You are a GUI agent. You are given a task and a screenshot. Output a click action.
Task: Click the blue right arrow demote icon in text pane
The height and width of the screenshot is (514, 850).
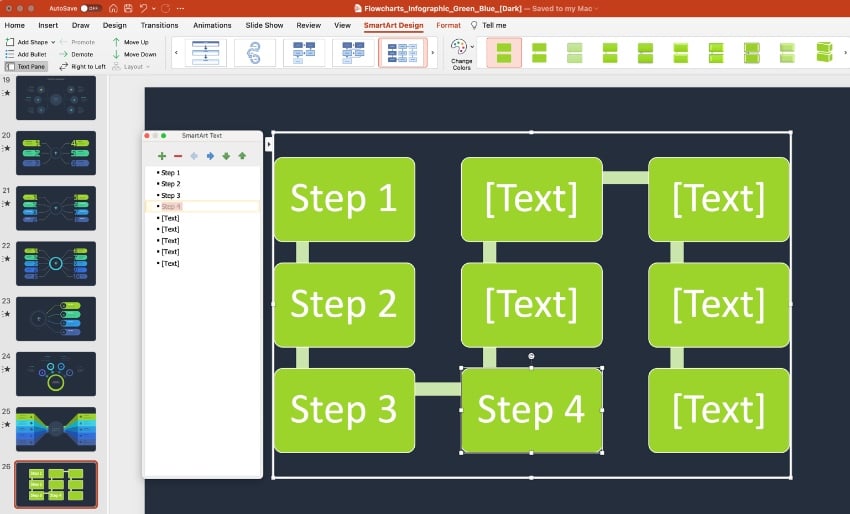tap(210, 156)
